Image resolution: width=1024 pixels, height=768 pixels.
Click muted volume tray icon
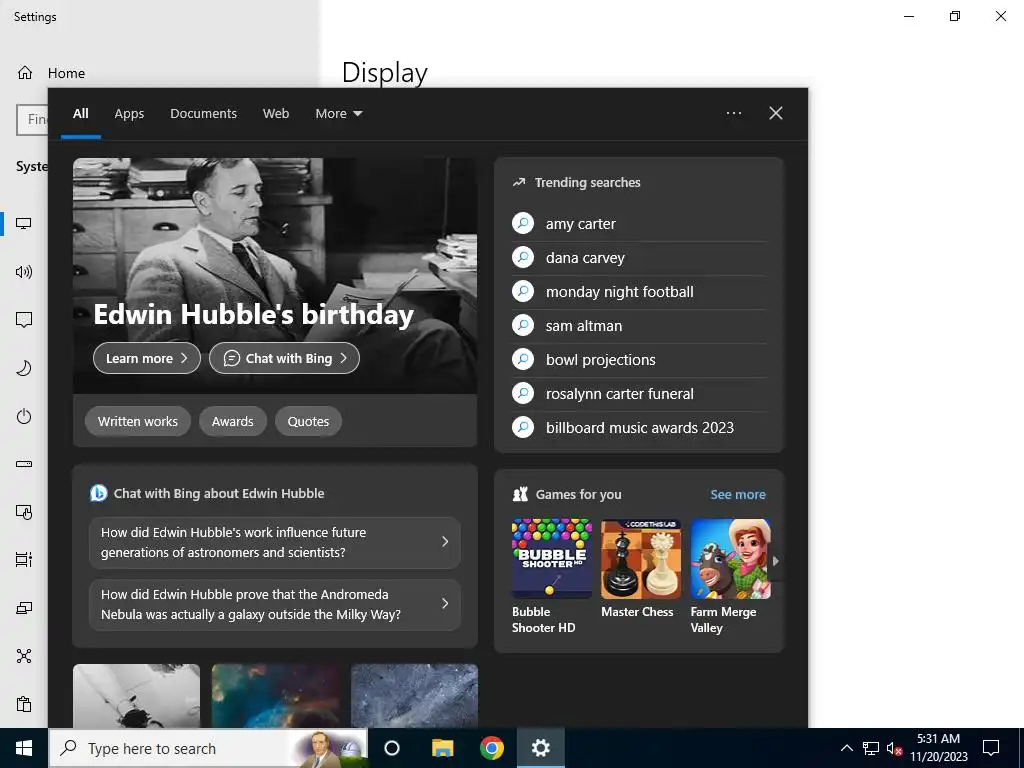coord(895,748)
